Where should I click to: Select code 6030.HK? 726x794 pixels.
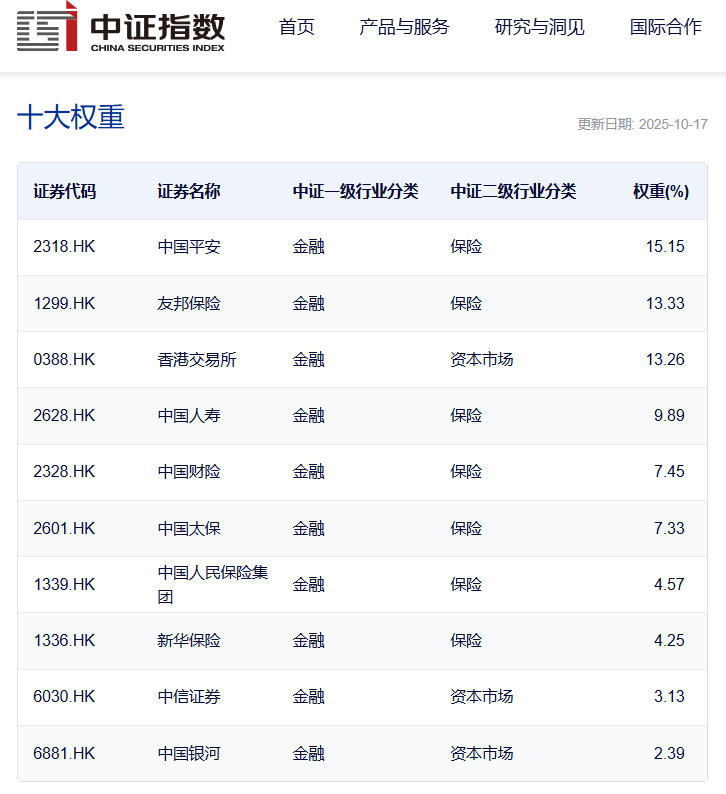point(64,697)
